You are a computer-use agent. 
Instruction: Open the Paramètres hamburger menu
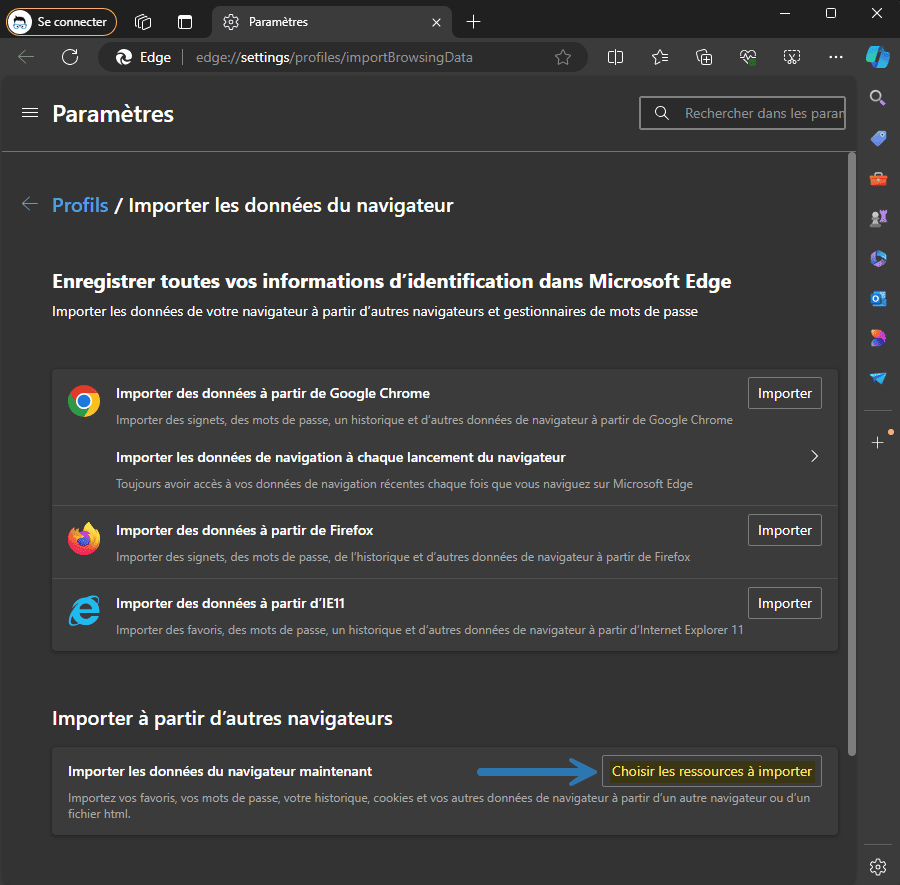click(29, 112)
